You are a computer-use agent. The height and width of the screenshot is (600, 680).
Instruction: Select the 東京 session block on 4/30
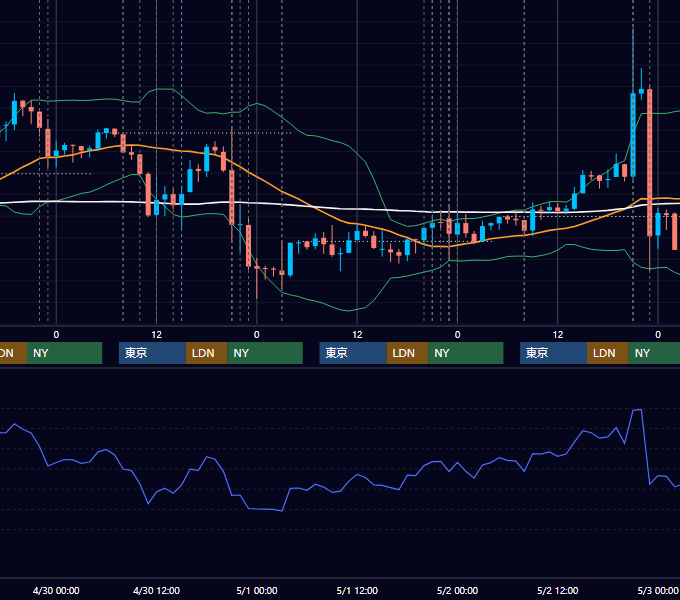152,353
